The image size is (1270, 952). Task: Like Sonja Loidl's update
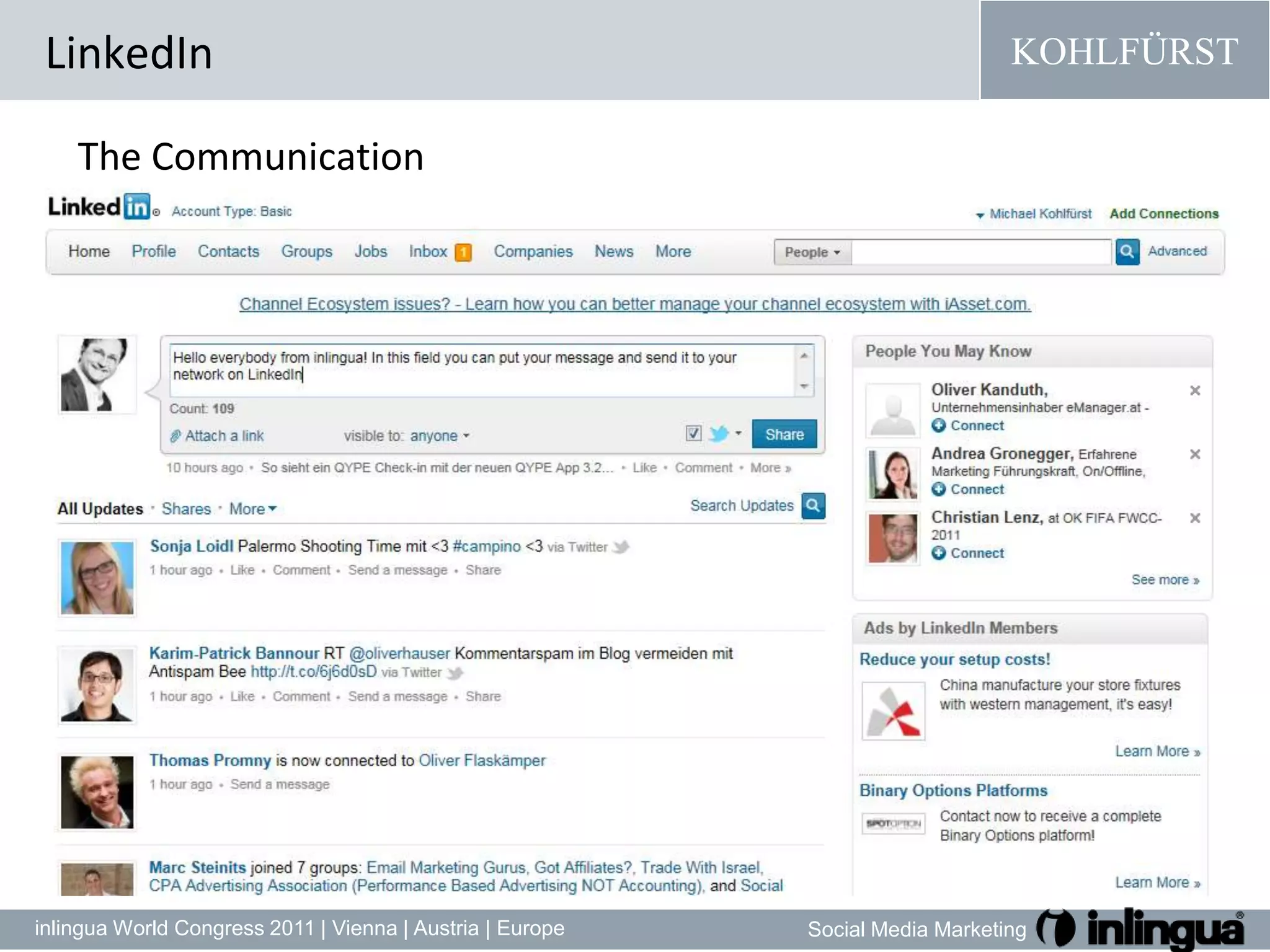pos(242,570)
